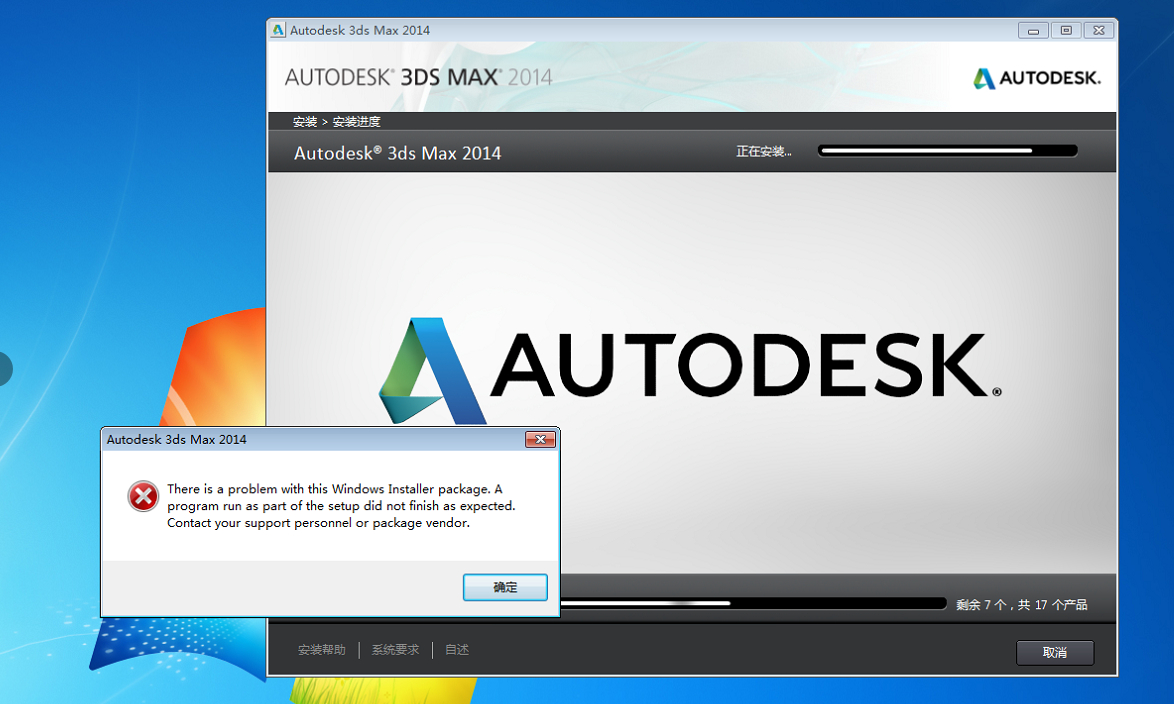Click the 正在安装... status label
Image resolution: width=1174 pixels, height=704 pixels.
[764, 151]
